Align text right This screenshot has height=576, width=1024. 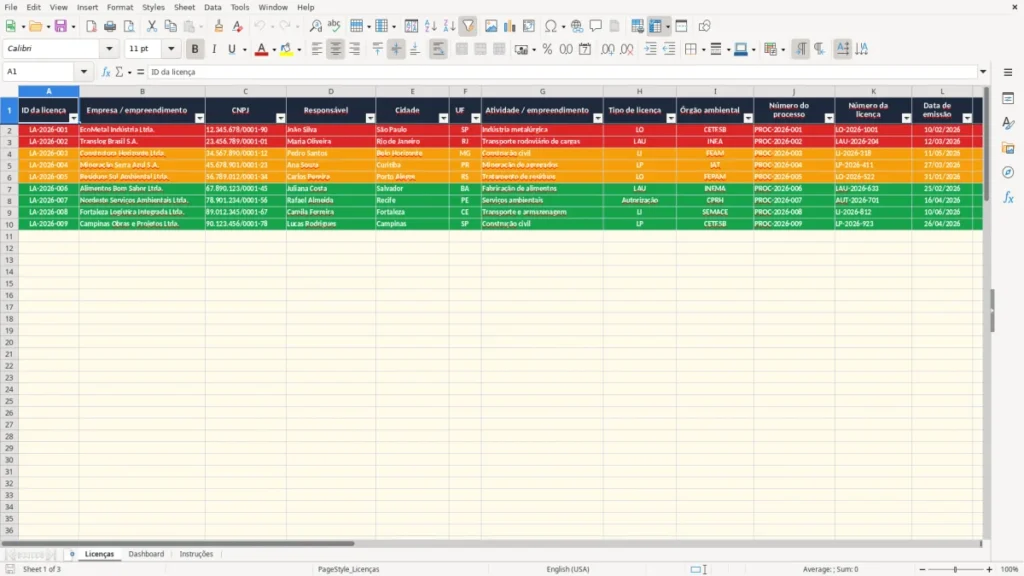[x=355, y=49]
